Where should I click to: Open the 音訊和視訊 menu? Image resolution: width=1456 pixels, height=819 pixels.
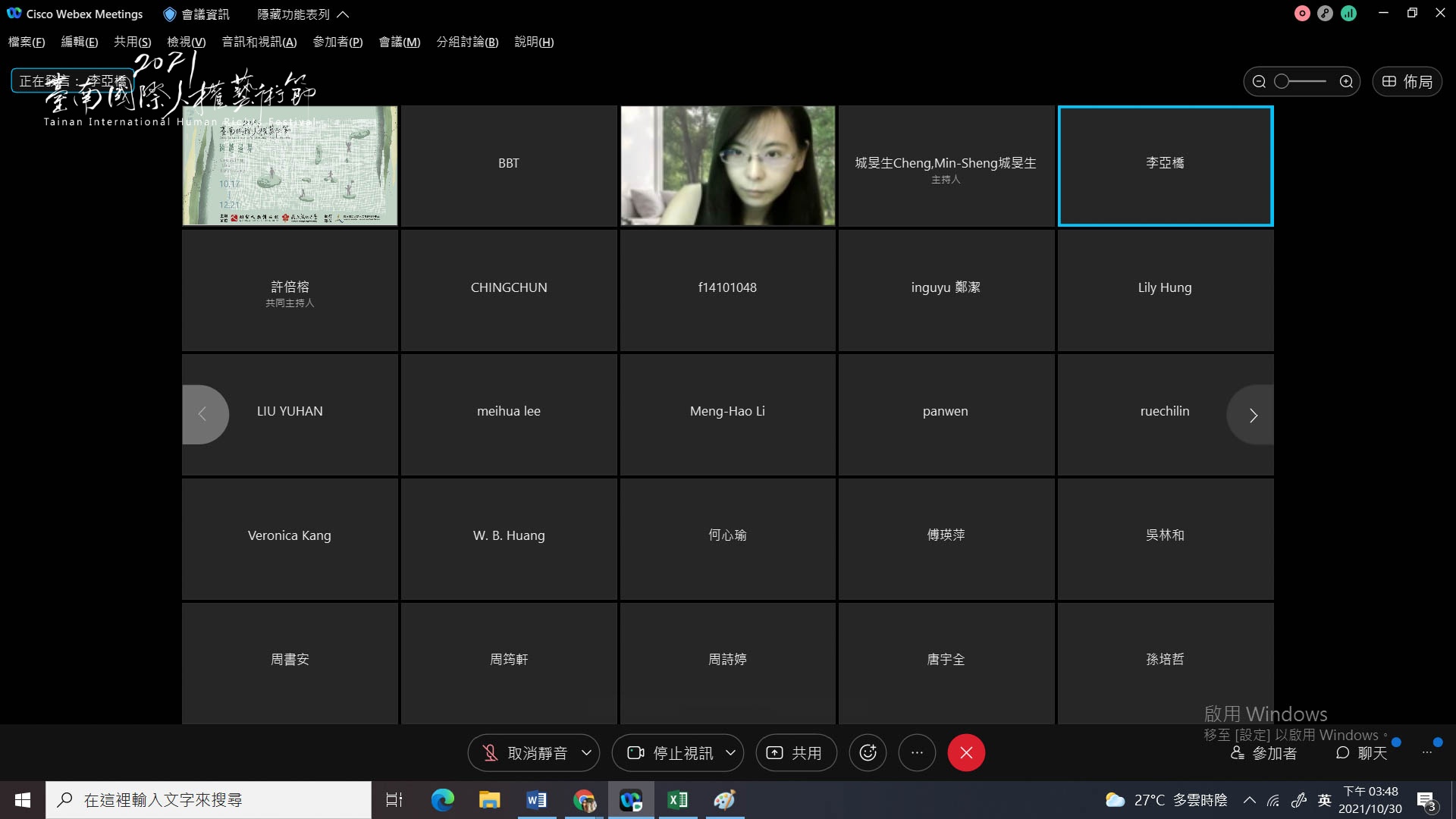coord(259,42)
